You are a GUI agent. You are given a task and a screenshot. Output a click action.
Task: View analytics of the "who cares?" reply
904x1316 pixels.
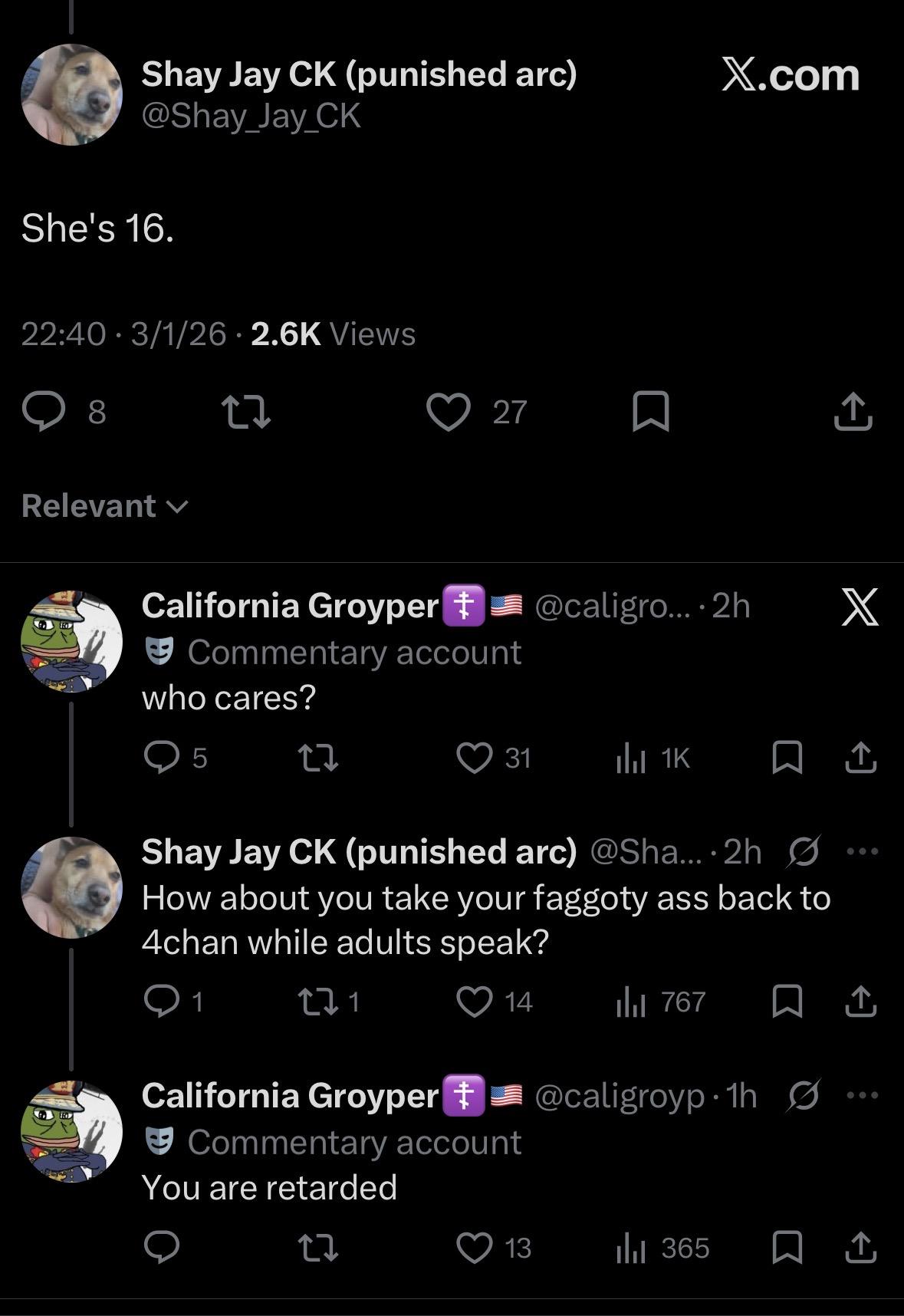(630, 758)
